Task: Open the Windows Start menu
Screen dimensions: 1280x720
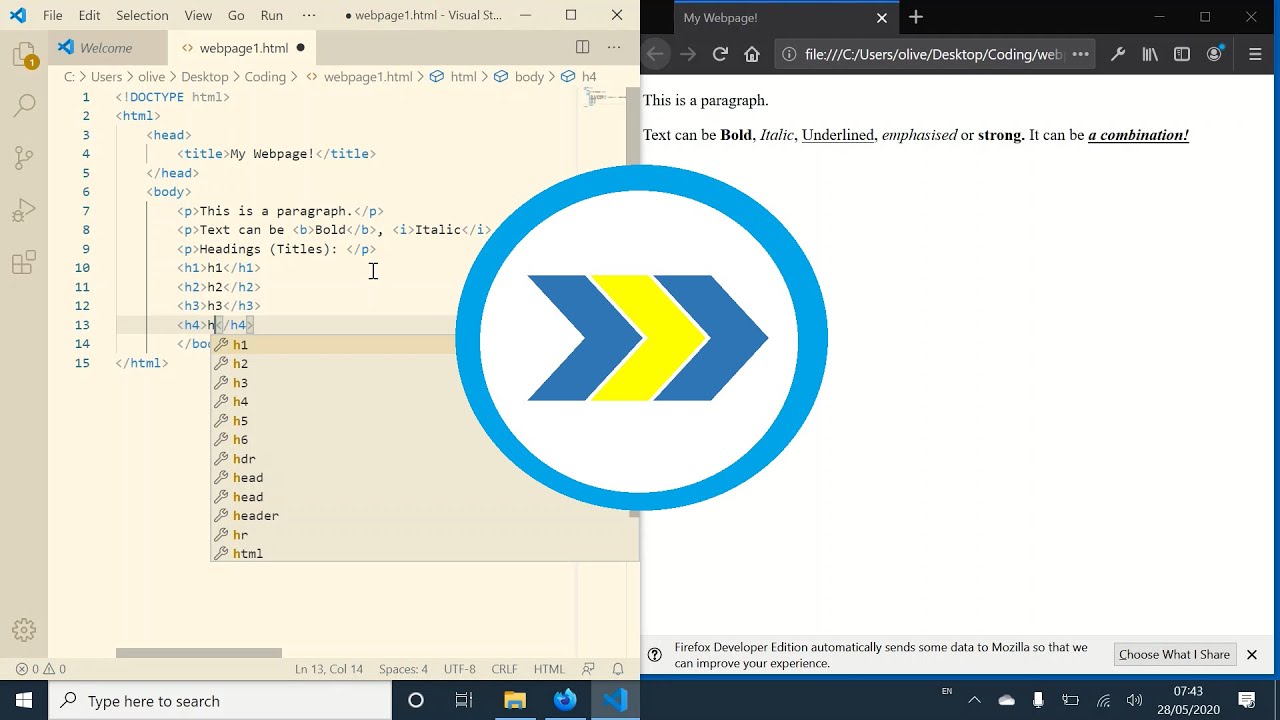Action: (x=24, y=700)
